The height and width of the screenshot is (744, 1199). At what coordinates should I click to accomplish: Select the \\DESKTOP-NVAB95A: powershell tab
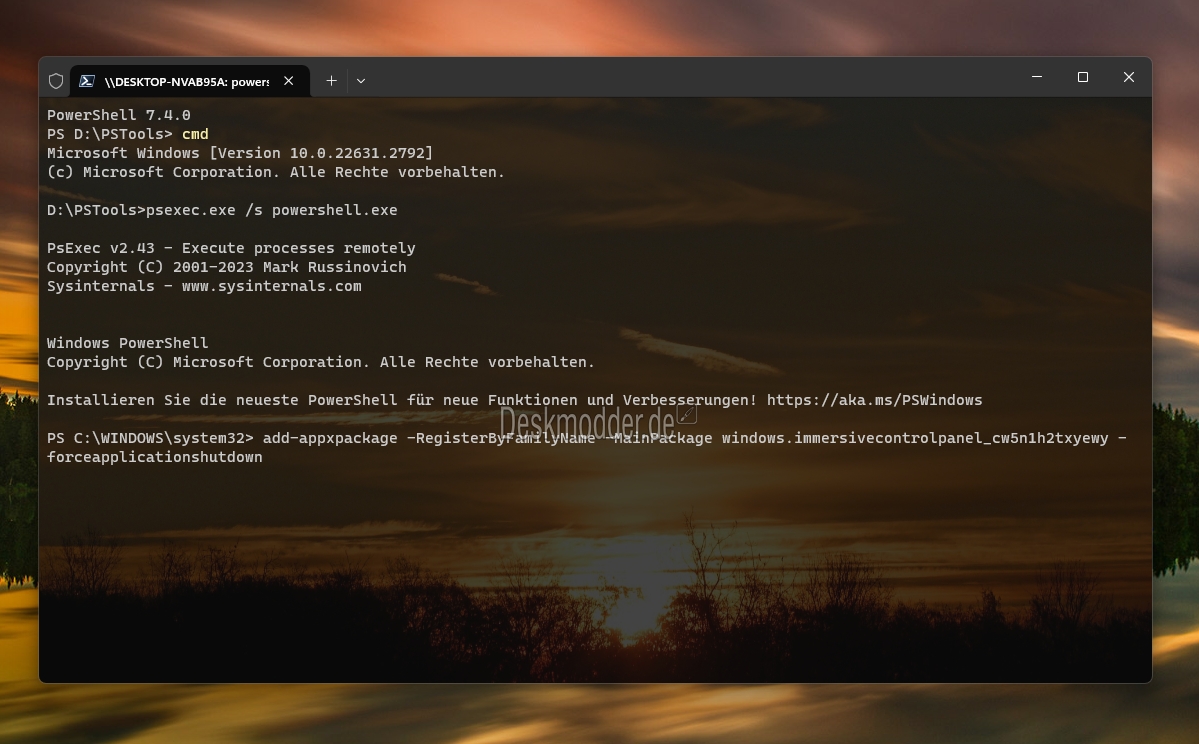coord(190,81)
